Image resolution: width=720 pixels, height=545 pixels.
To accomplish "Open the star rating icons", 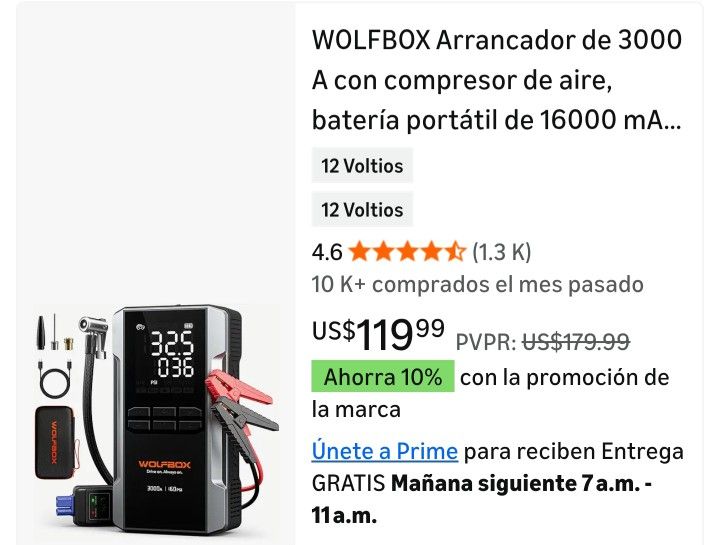I will coord(407,252).
